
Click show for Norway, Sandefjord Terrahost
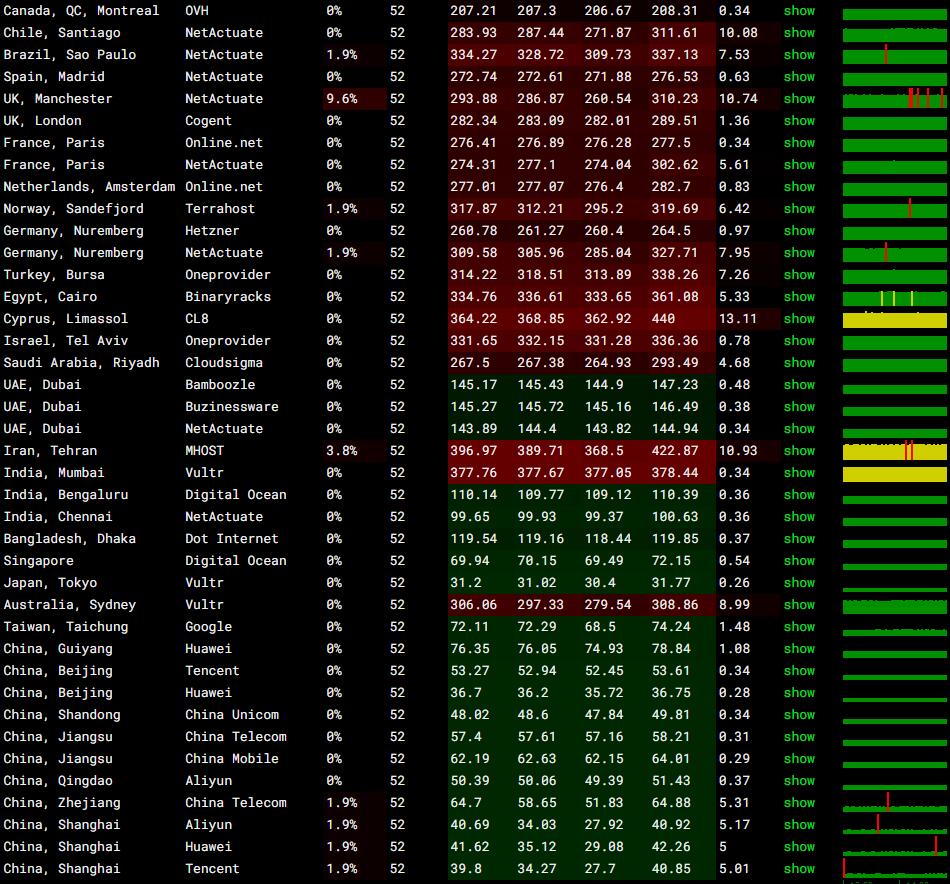pos(799,208)
